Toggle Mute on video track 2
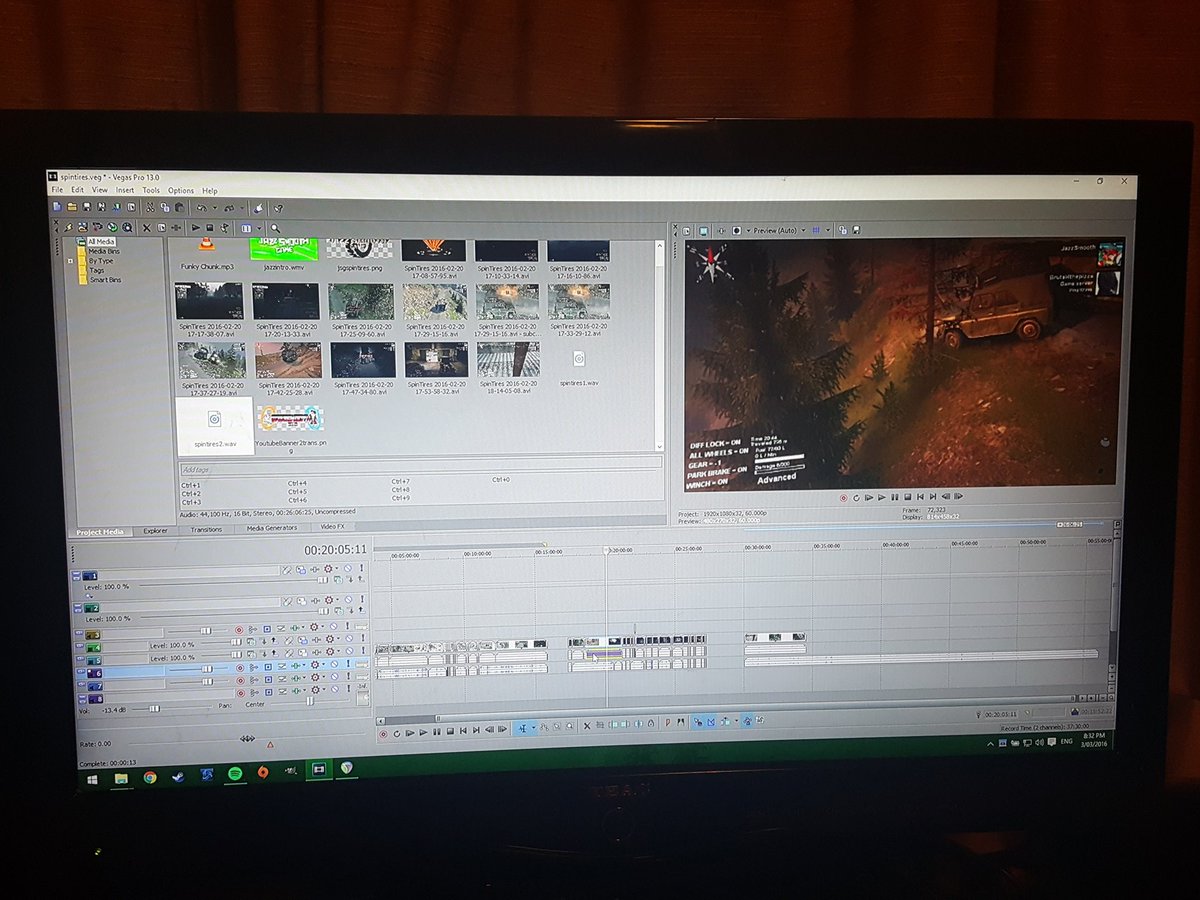 pyautogui.click(x=348, y=600)
